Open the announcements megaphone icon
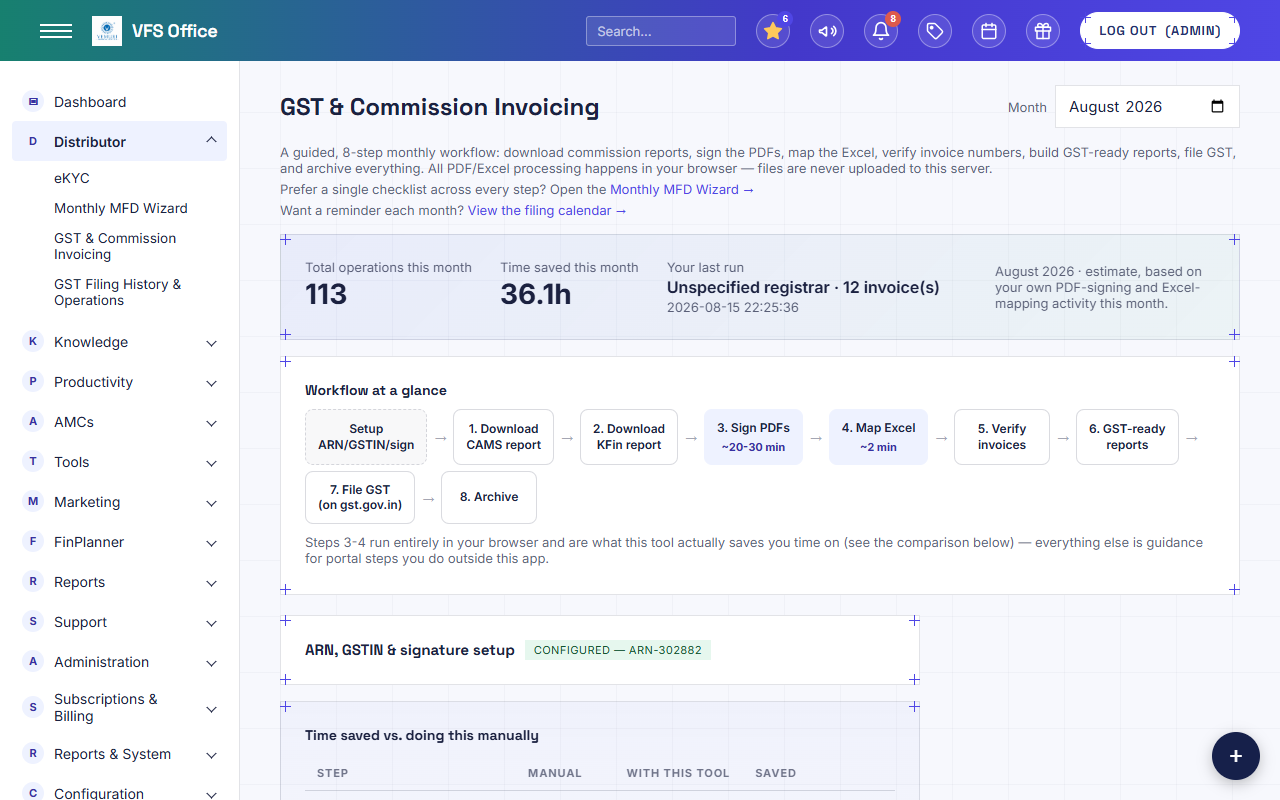The image size is (1280, 800). 827,31
